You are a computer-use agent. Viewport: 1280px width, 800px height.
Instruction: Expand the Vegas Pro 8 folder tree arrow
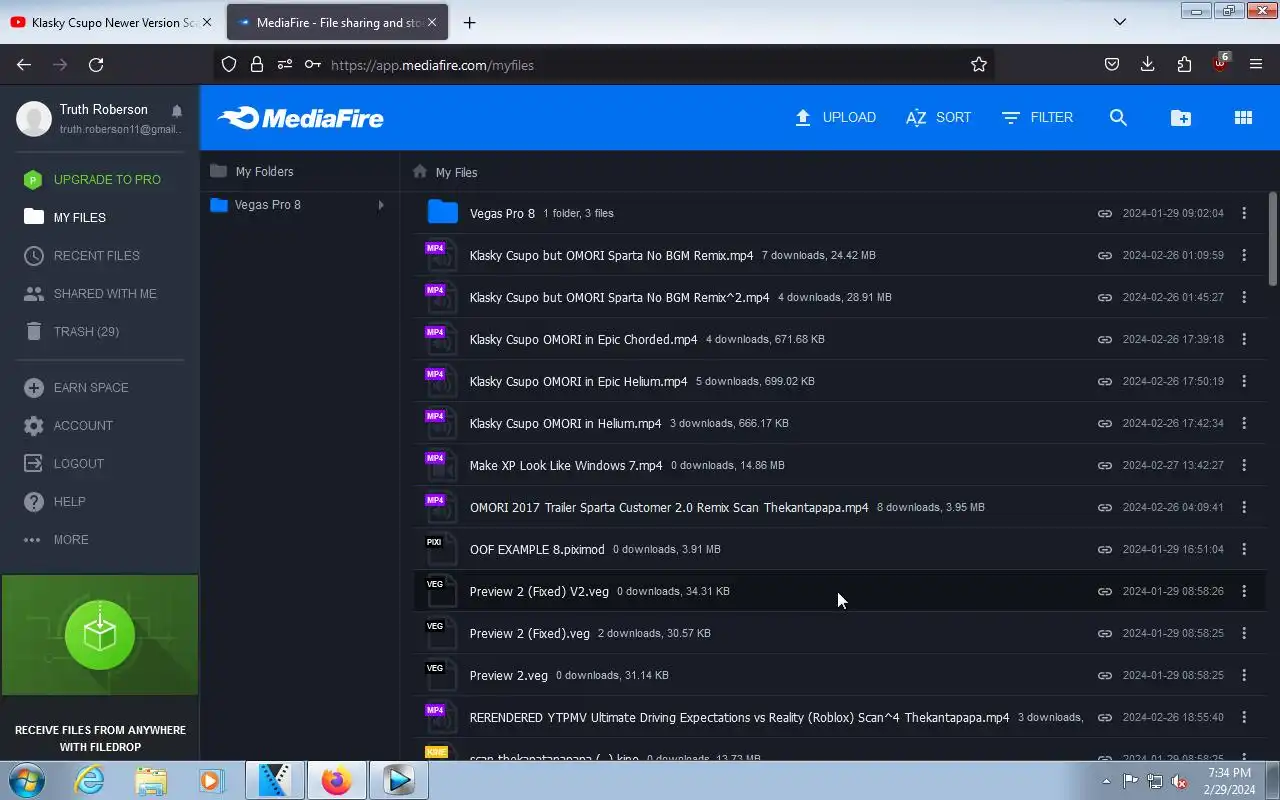pos(381,205)
